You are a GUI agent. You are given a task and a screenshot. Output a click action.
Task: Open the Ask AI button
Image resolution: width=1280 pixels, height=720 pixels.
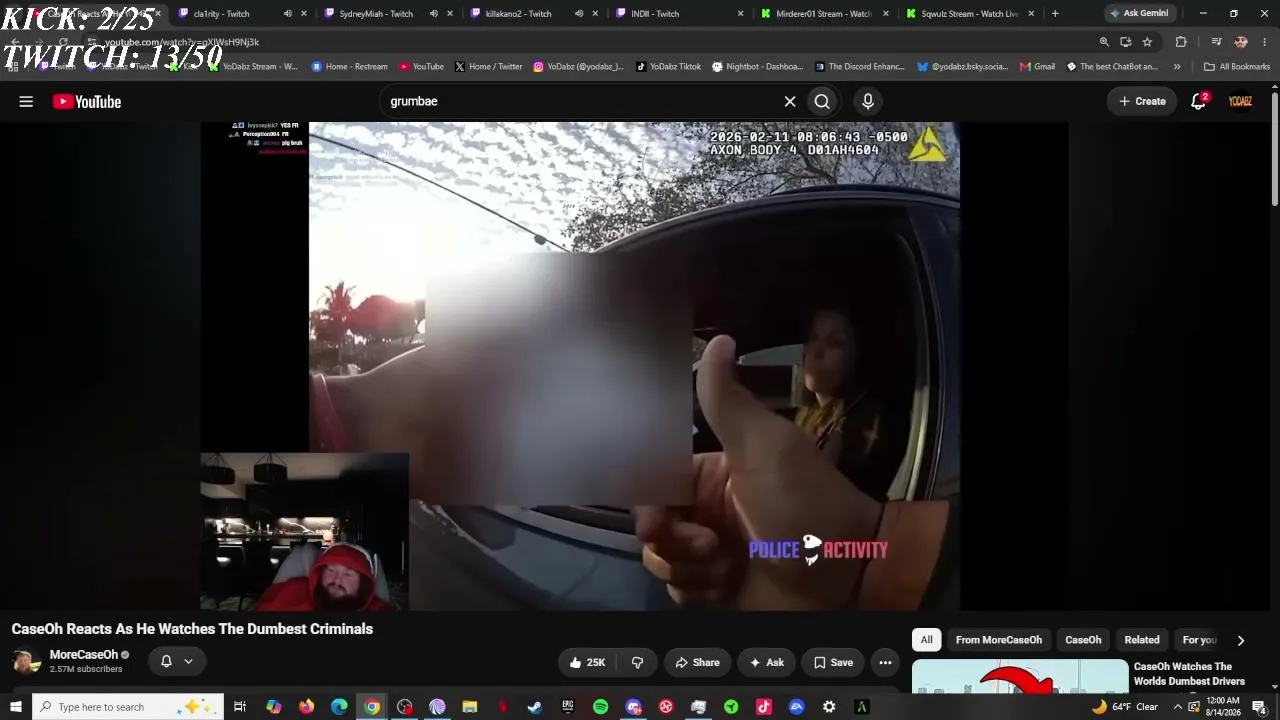coord(767,662)
